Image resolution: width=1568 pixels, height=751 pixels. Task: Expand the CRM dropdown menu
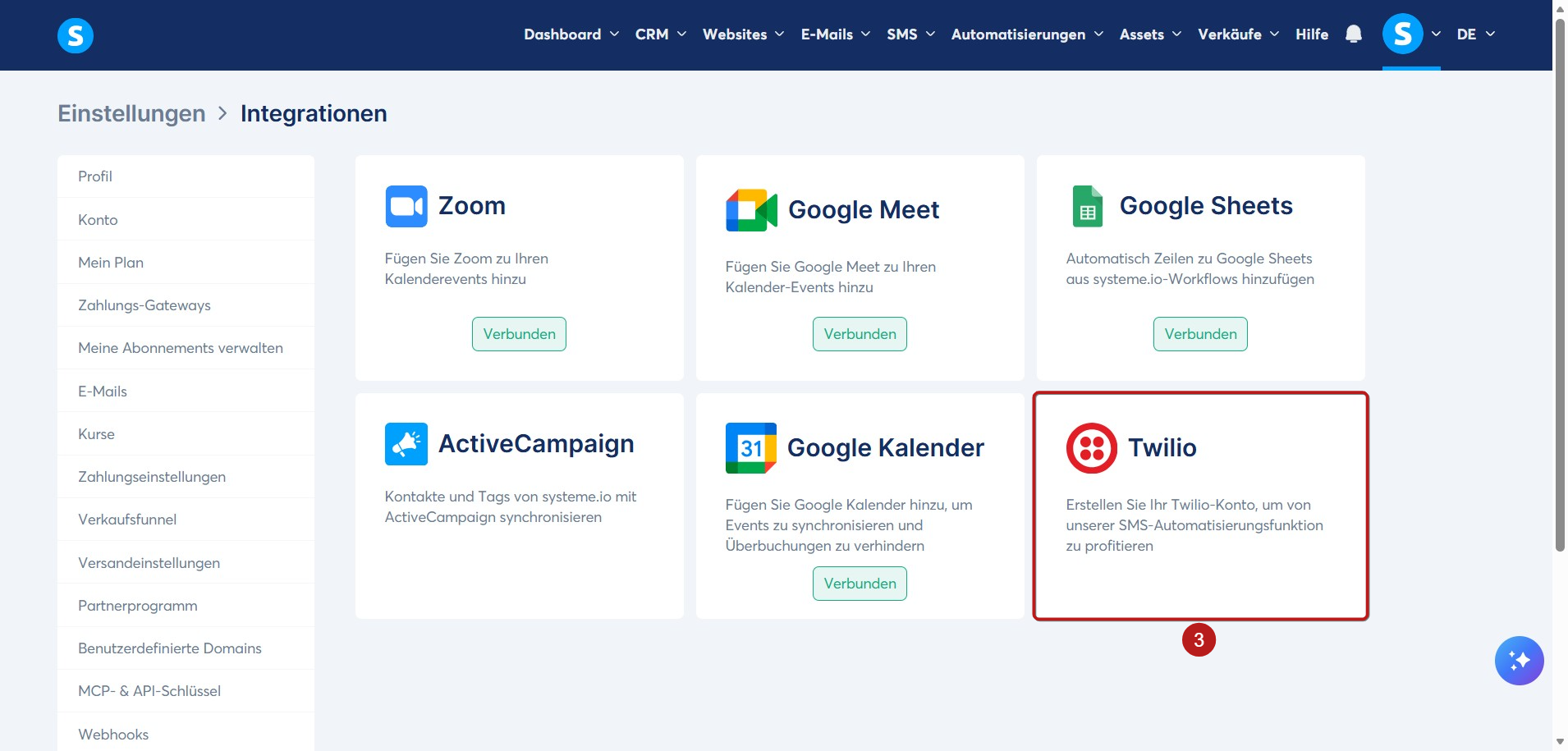pos(661,34)
